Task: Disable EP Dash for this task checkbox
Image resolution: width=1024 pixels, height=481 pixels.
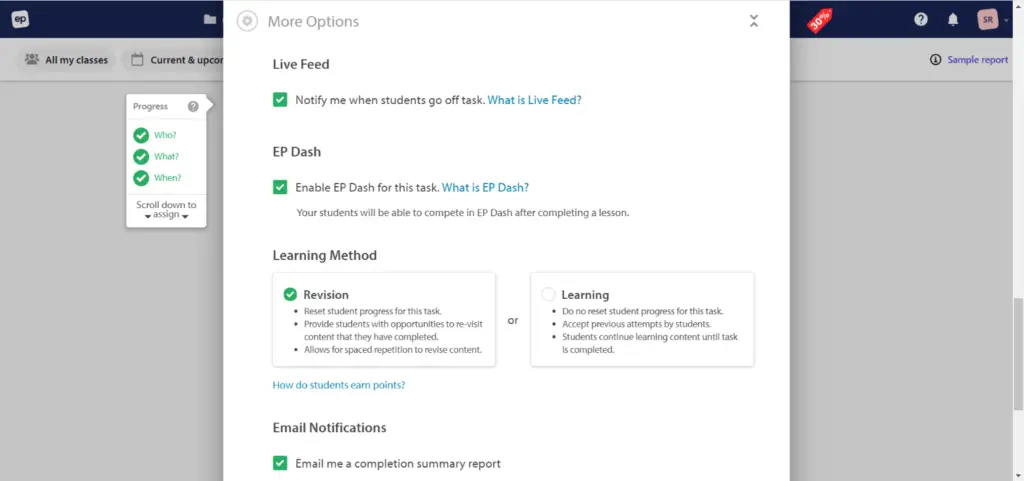Action: 280,187
